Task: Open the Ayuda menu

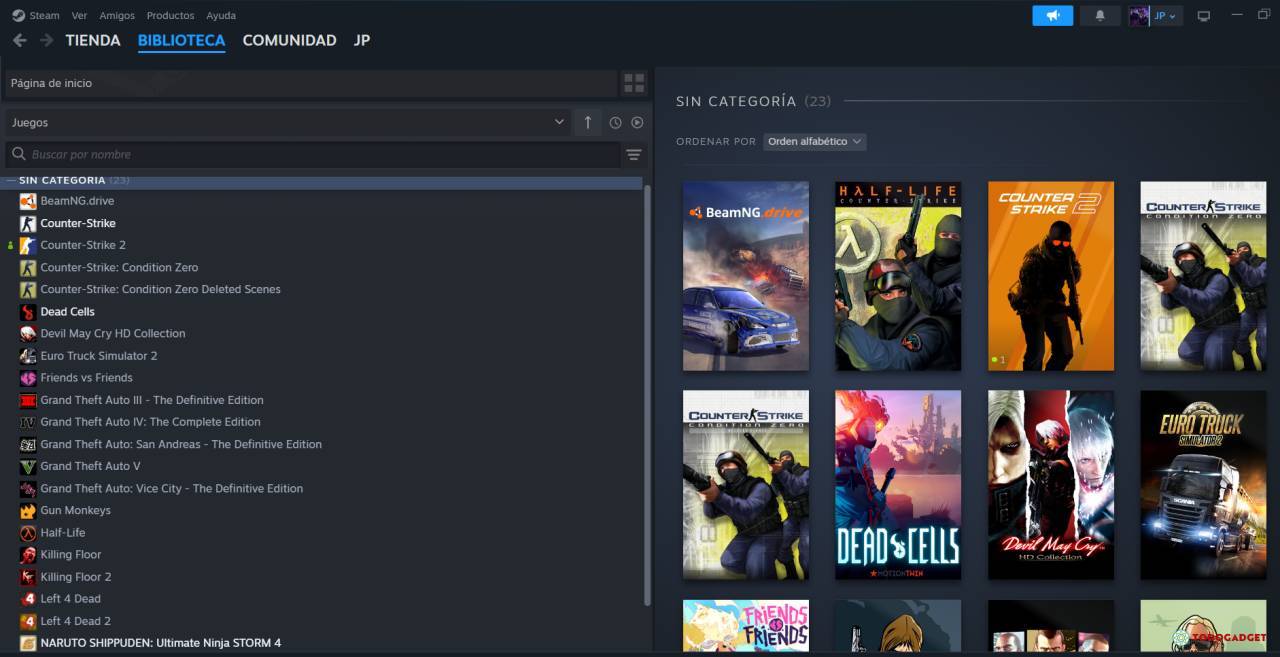Action: coord(220,15)
